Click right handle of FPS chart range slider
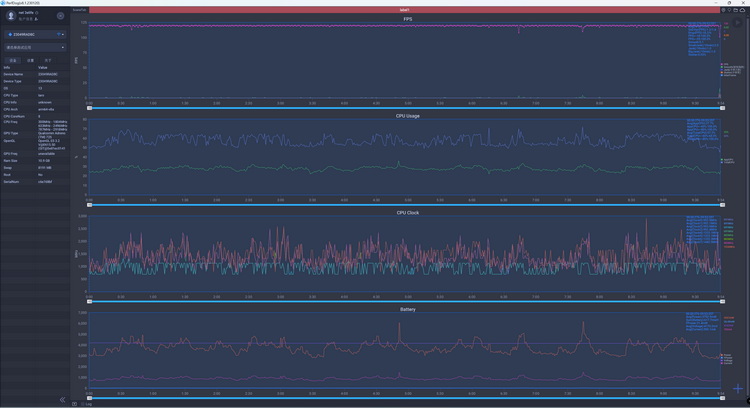Viewport: 750px width, 408px height. pos(722,108)
